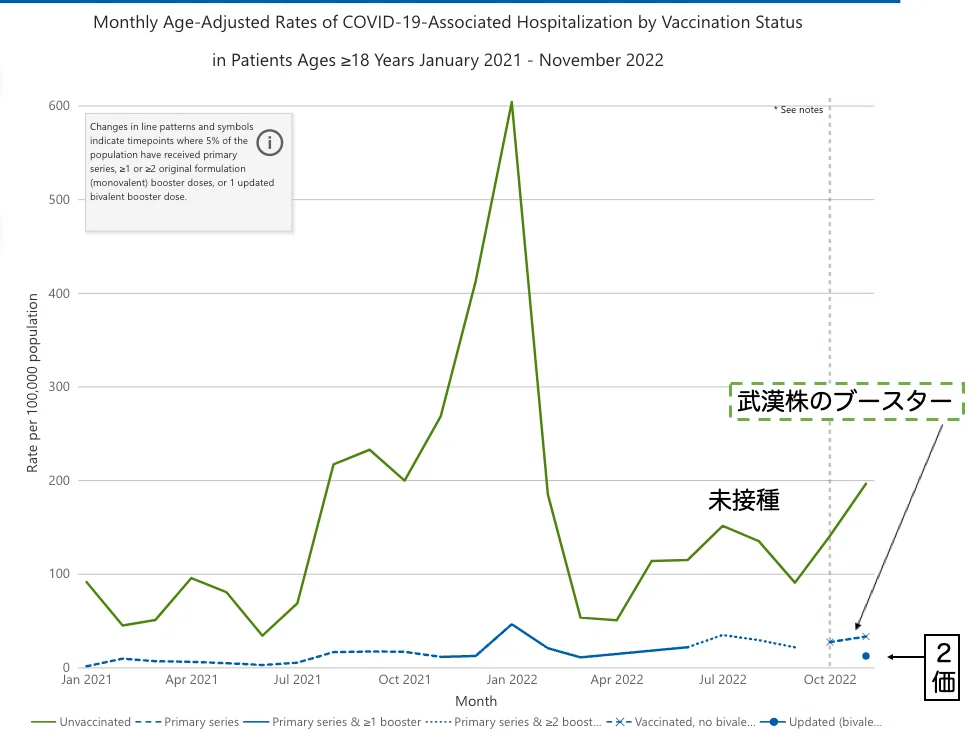This screenshot has height=749, width=975.
Task: Click the 'Oct 2022' axis tick label
Action: click(829, 679)
